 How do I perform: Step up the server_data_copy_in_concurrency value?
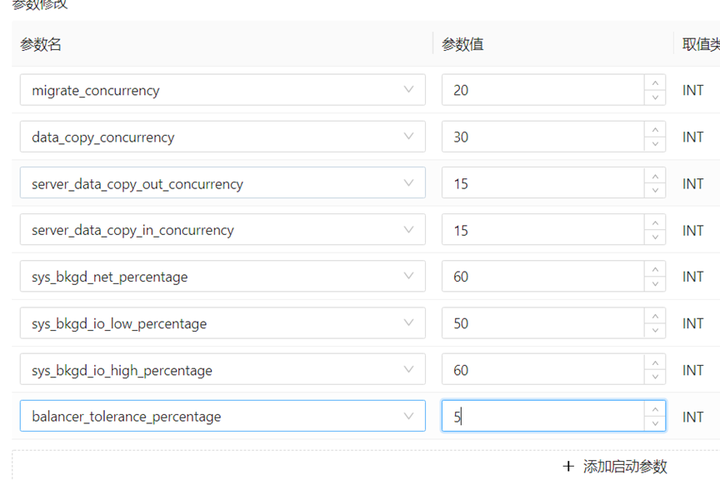[x=655, y=223]
